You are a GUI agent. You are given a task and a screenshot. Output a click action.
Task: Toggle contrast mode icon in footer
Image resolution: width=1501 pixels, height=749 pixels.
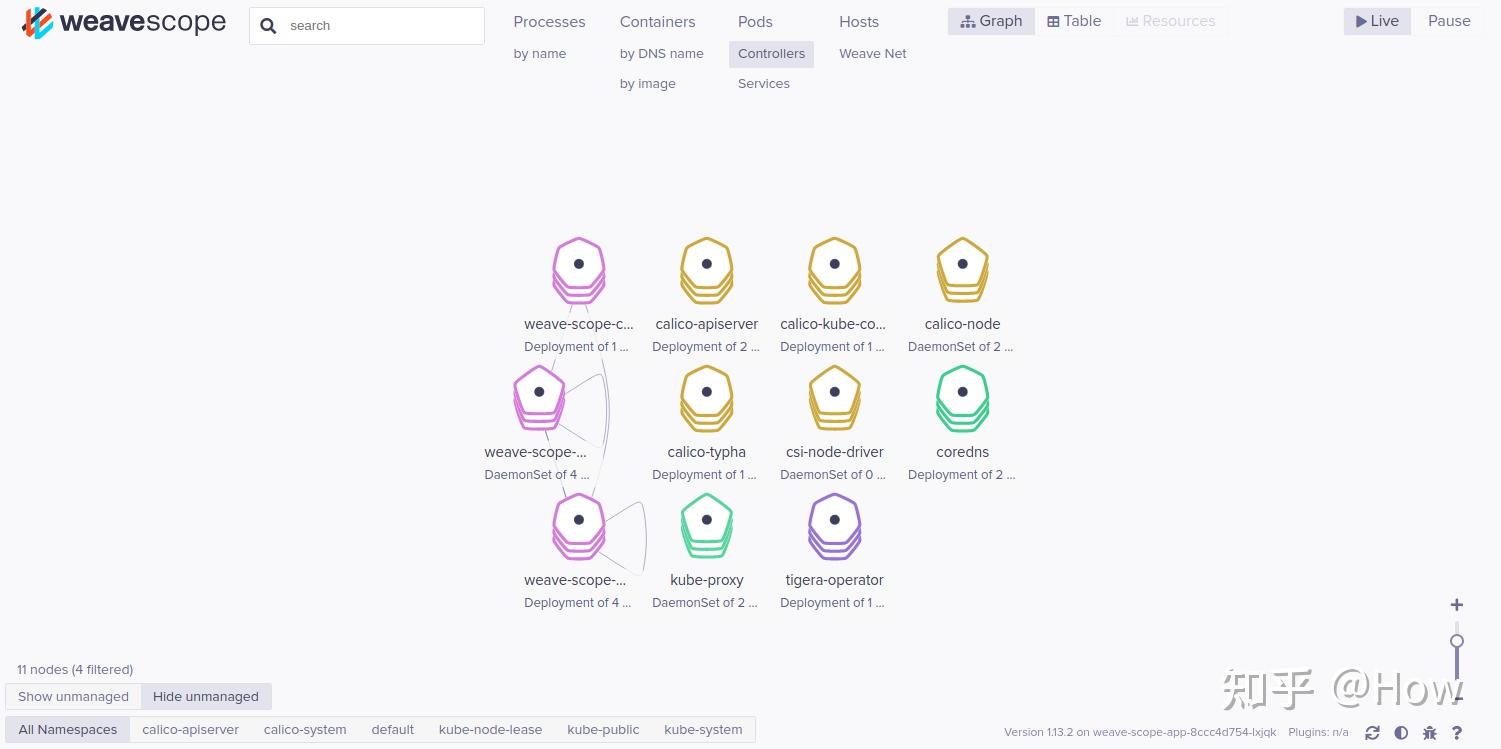pos(1401,733)
